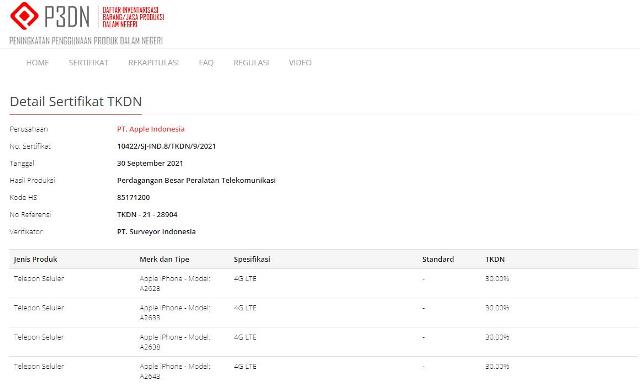Select the FAQ navigation item

[x=206, y=62]
